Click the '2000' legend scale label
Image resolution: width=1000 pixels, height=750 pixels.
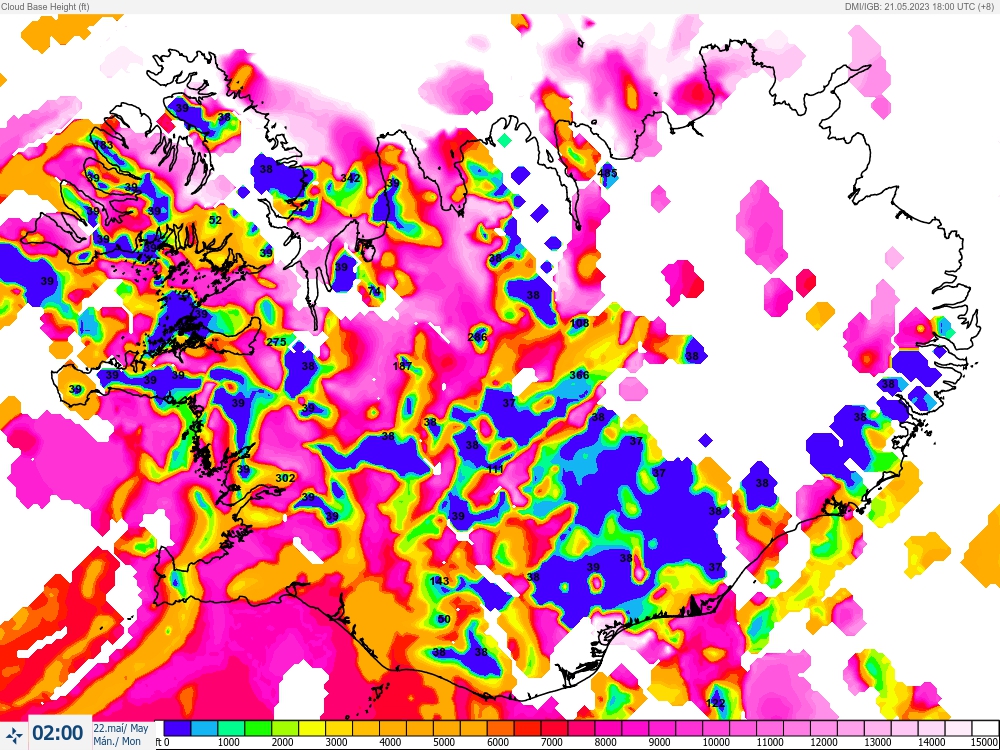pyautogui.click(x=283, y=742)
